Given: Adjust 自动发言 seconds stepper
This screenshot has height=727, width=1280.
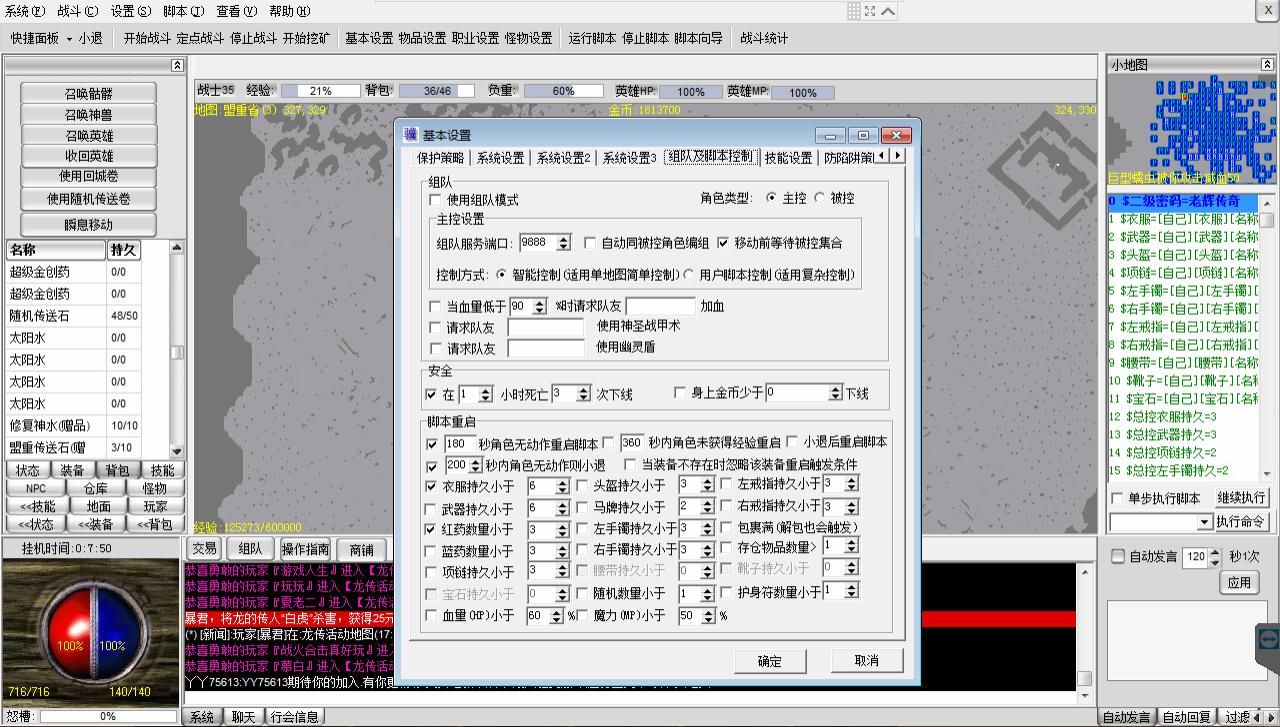Looking at the screenshot, I should [1215, 558].
